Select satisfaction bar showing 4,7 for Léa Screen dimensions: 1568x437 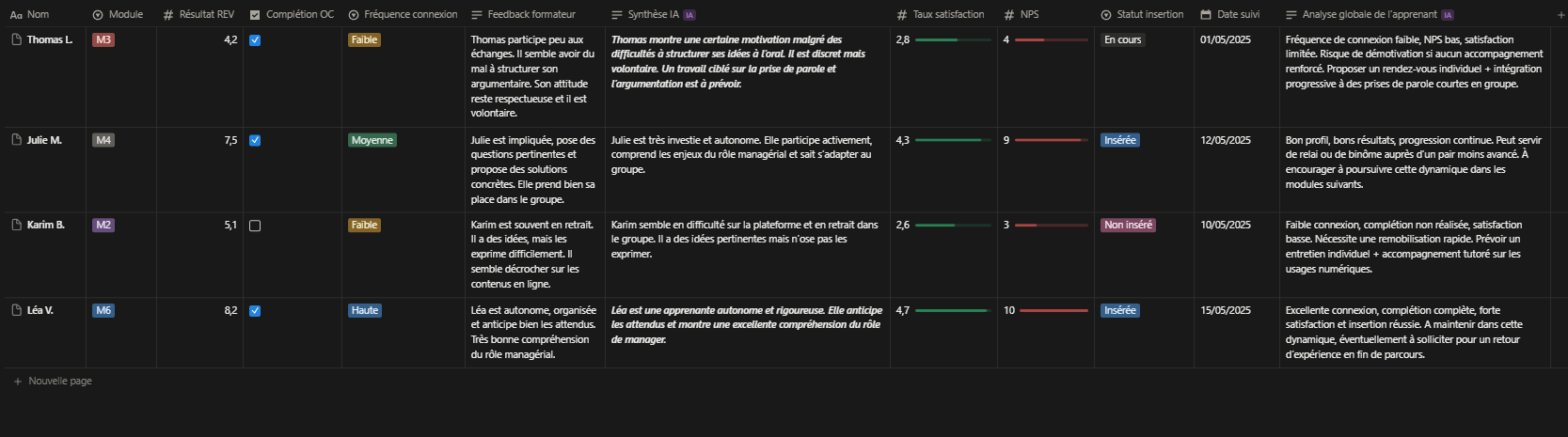tap(953, 311)
